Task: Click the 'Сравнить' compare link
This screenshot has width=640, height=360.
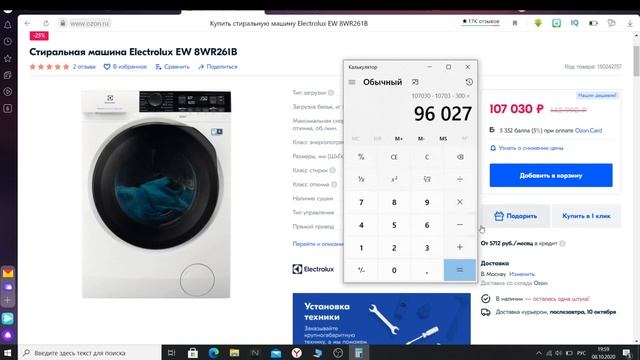Action: [x=172, y=67]
